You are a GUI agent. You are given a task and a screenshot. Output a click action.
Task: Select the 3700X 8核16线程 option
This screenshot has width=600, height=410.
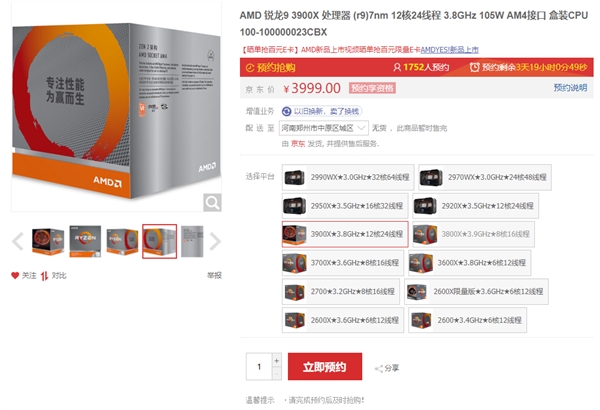point(343,263)
